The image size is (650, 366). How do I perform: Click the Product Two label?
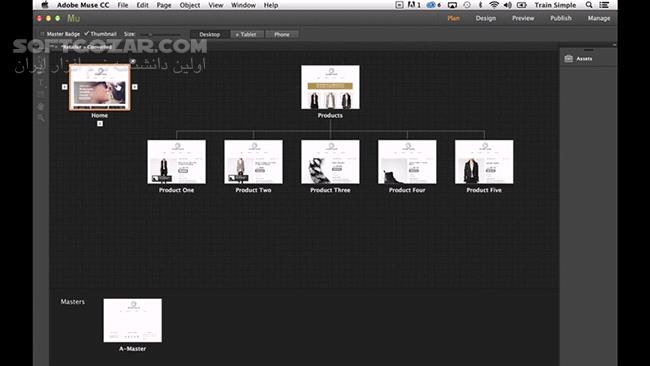coord(253,190)
